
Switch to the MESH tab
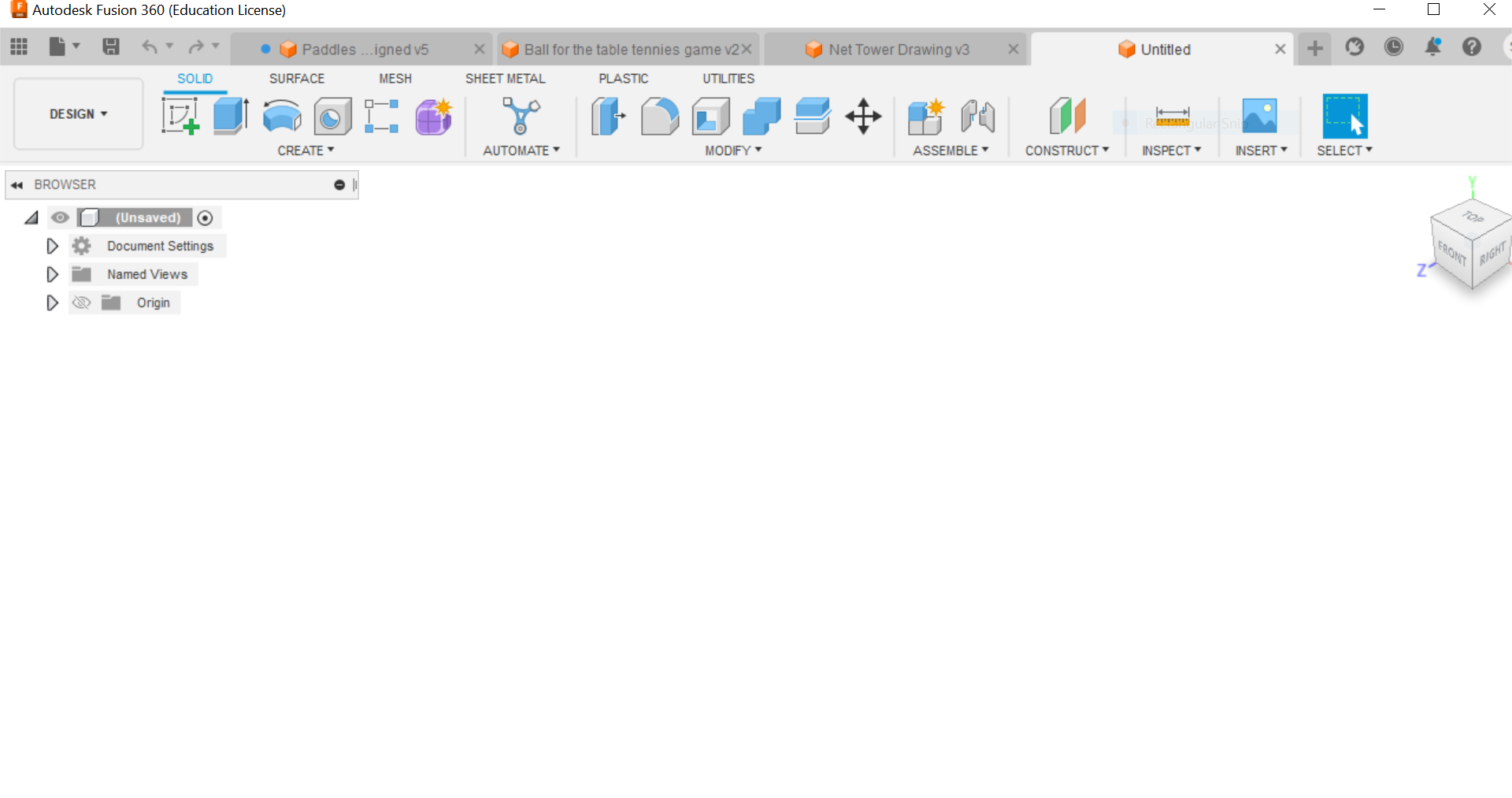click(x=395, y=79)
